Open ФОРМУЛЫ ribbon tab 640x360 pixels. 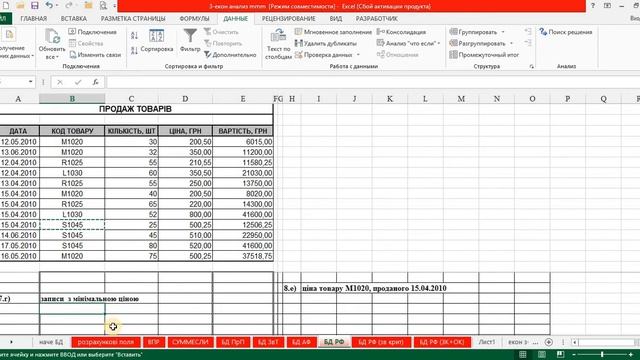(x=194, y=19)
